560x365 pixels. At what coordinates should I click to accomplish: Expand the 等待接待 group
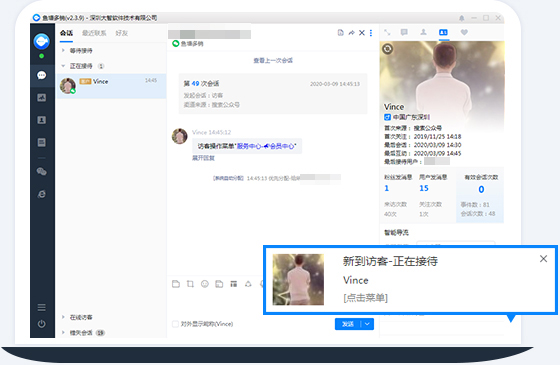tap(64, 50)
